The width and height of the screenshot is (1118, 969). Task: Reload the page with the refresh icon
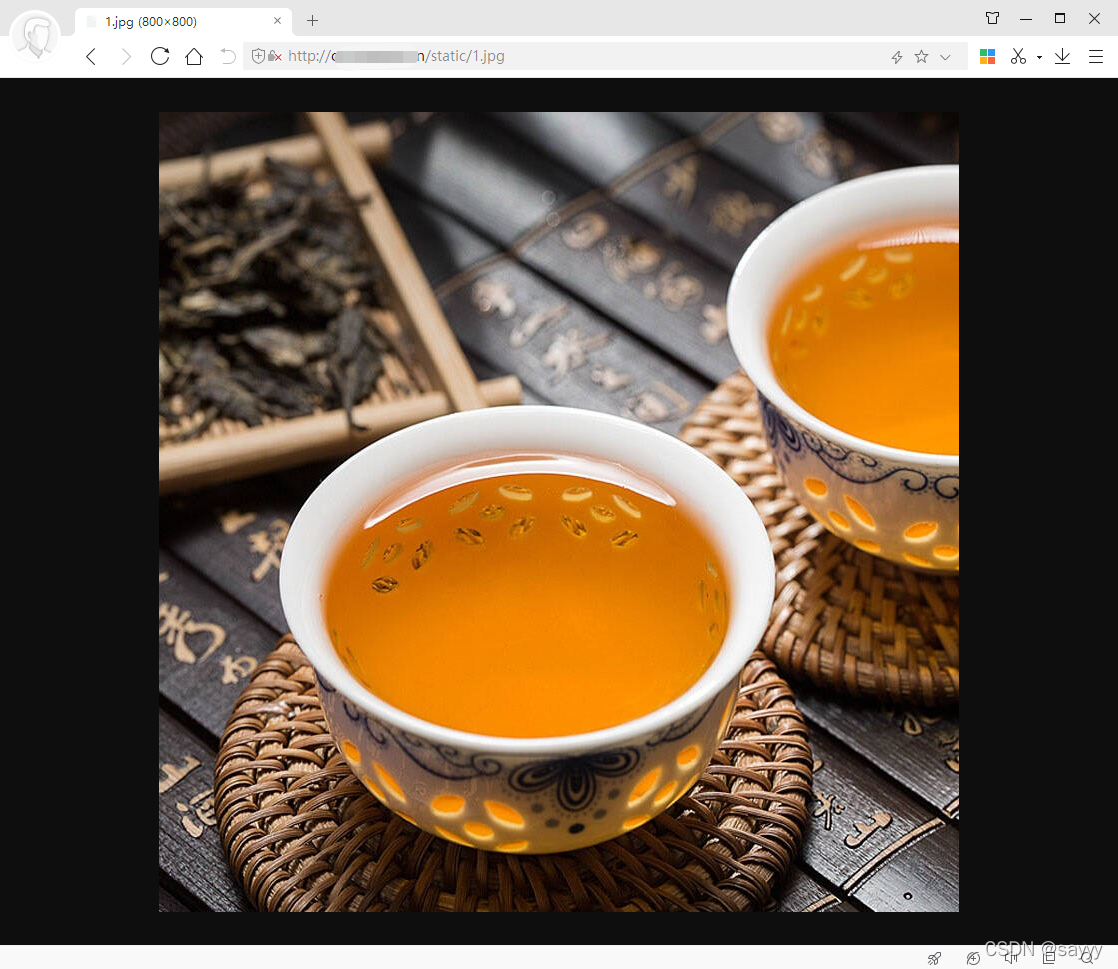tap(160, 56)
